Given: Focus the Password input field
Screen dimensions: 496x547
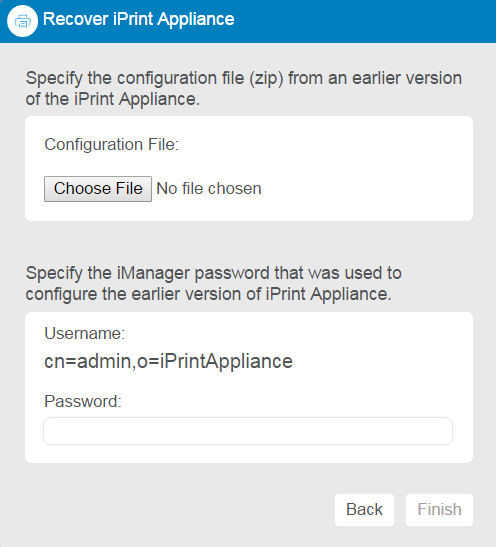Looking at the screenshot, I should coord(248,431).
